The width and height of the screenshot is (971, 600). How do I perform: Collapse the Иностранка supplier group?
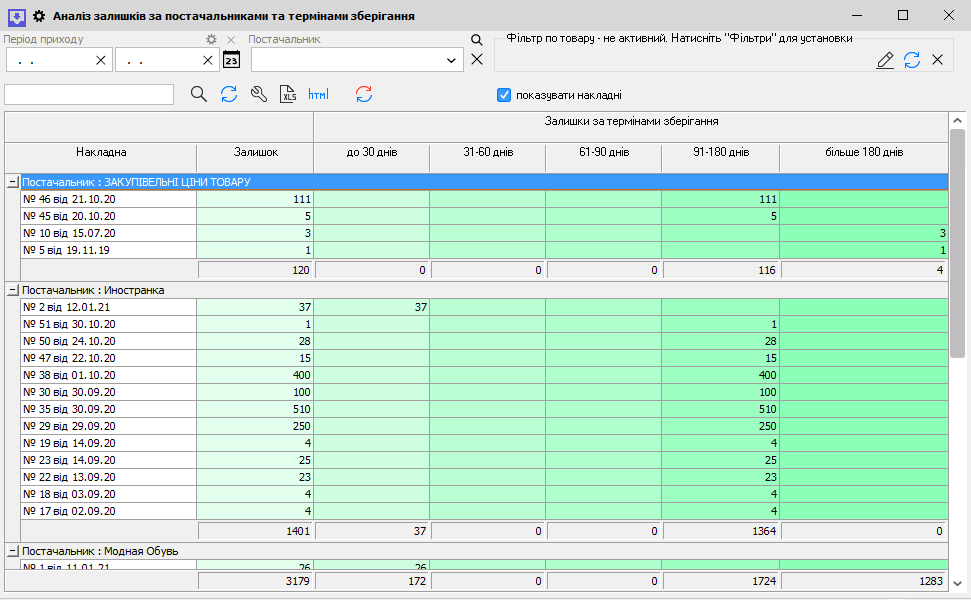(x=12, y=290)
